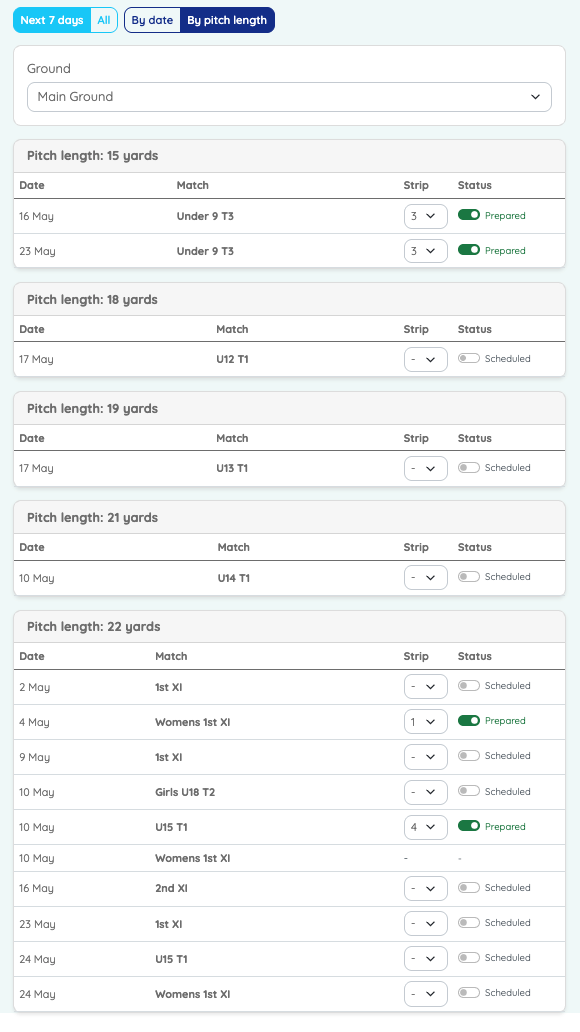The image size is (580, 1032).
Task: Open strip dropdown for Under 9 T3 on 16 May
Action: coord(425,216)
